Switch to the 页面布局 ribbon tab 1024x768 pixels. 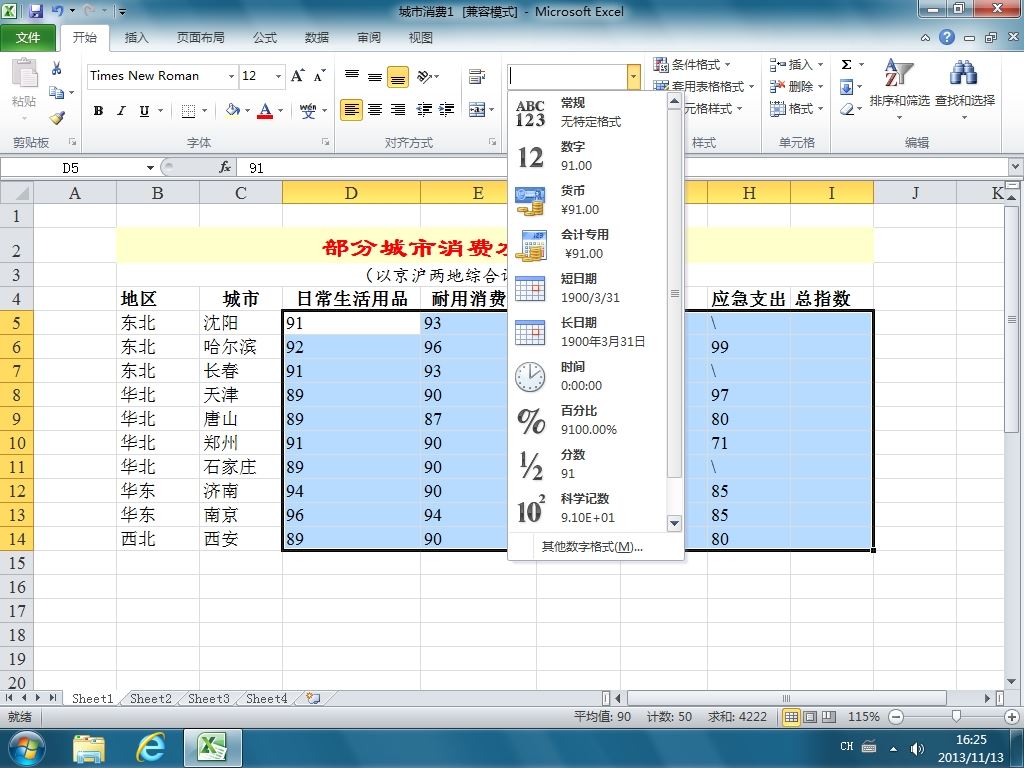coord(200,38)
